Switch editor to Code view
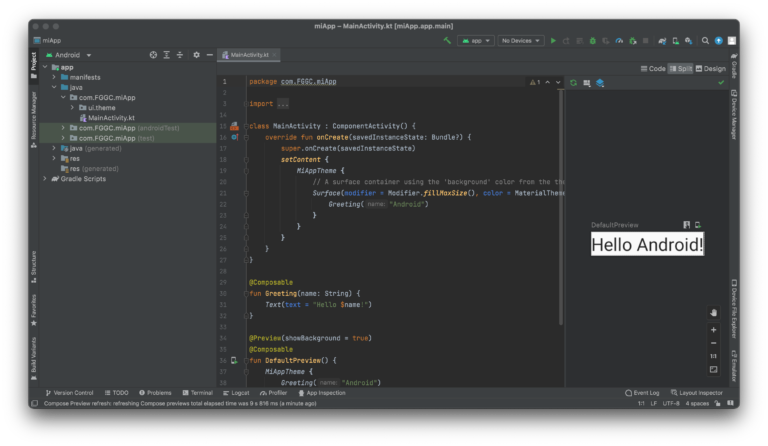The height and width of the screenshot is (446, 768). [653, 69]
